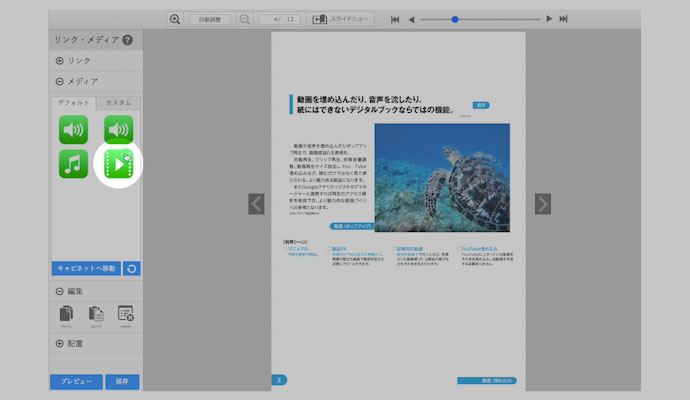Expand the 配置 section

click(60, 343)
